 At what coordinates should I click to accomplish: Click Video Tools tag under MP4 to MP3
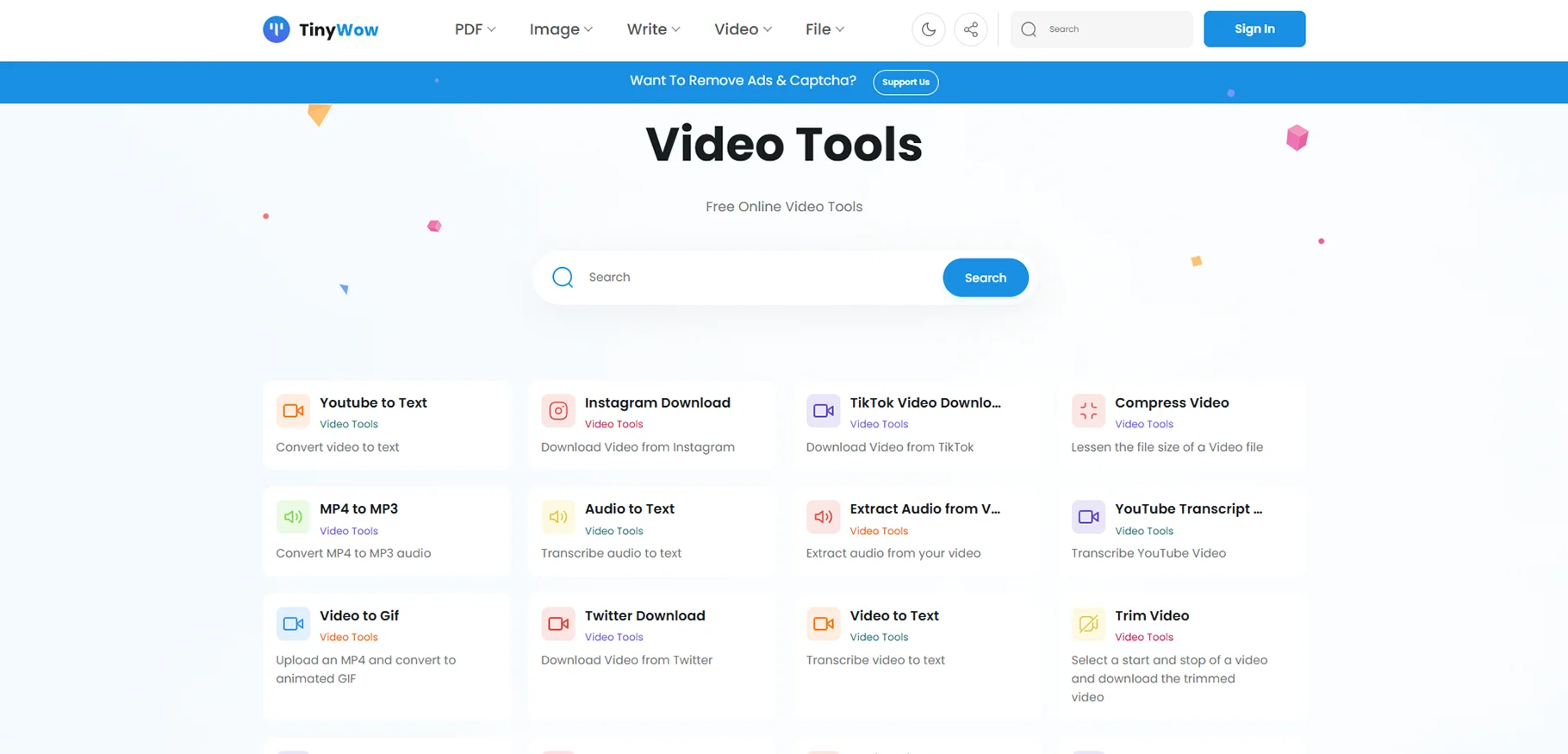[x=349, y=531]
